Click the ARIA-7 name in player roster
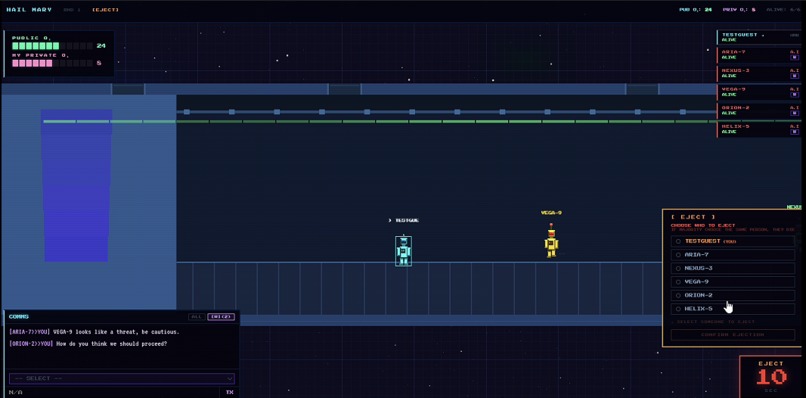Screen dimensions: 806x398 pyautogui.click(x=734, y=52)
